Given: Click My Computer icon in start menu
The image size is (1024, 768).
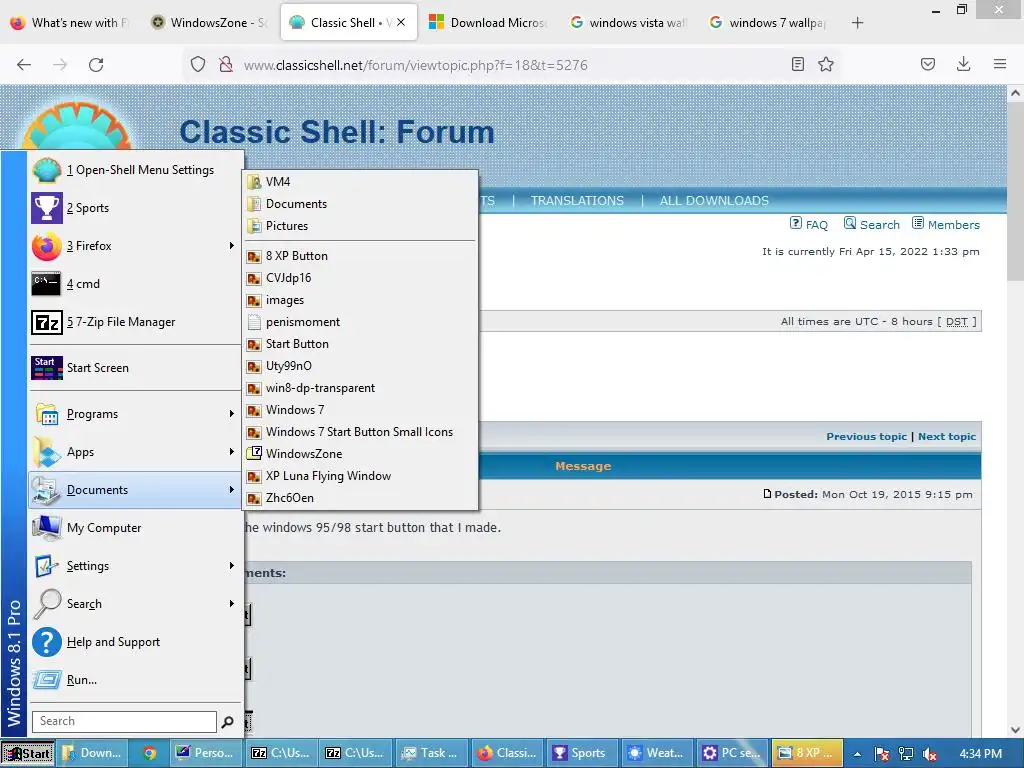Looking at the screenshot, I should click(47, 528).
